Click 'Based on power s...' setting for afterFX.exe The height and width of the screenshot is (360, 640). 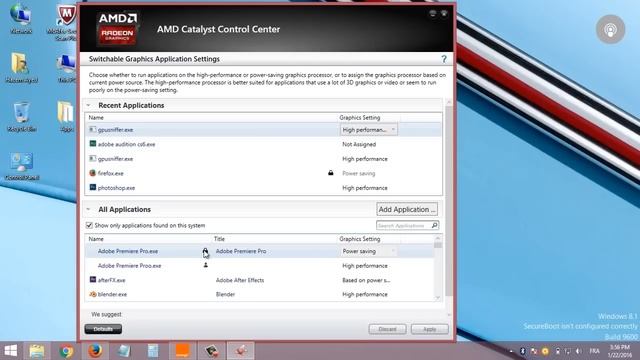click(366, 280)
